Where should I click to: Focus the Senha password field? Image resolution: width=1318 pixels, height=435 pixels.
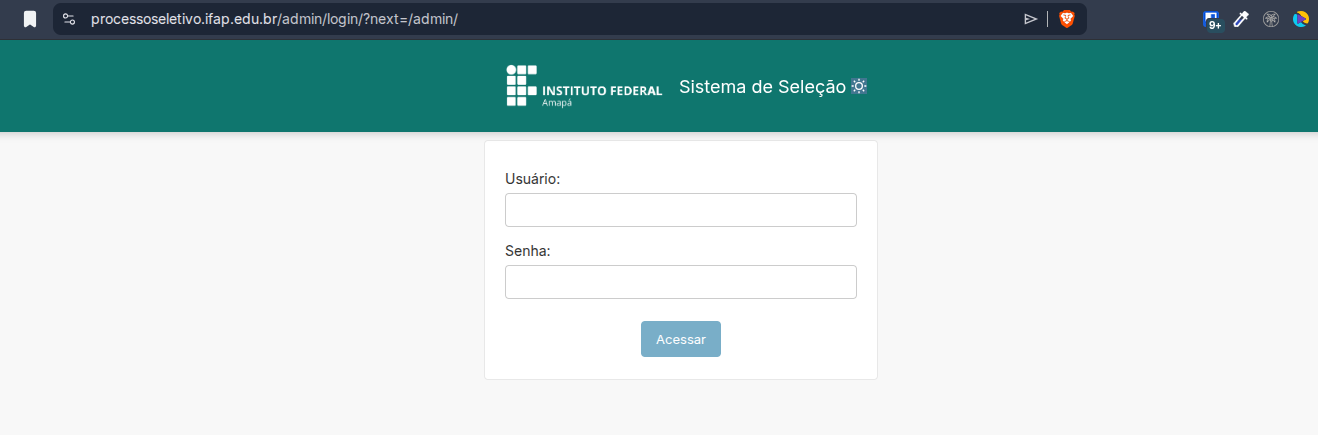680,282
